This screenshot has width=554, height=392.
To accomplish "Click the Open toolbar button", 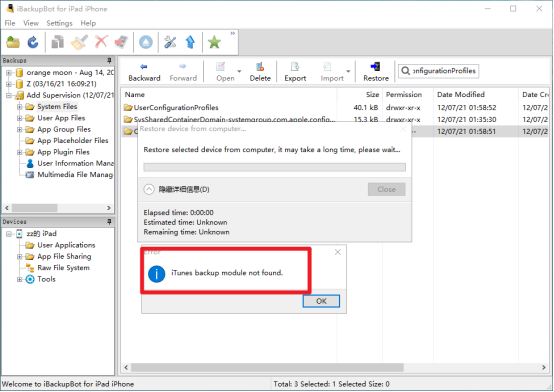I will [225, 72].
